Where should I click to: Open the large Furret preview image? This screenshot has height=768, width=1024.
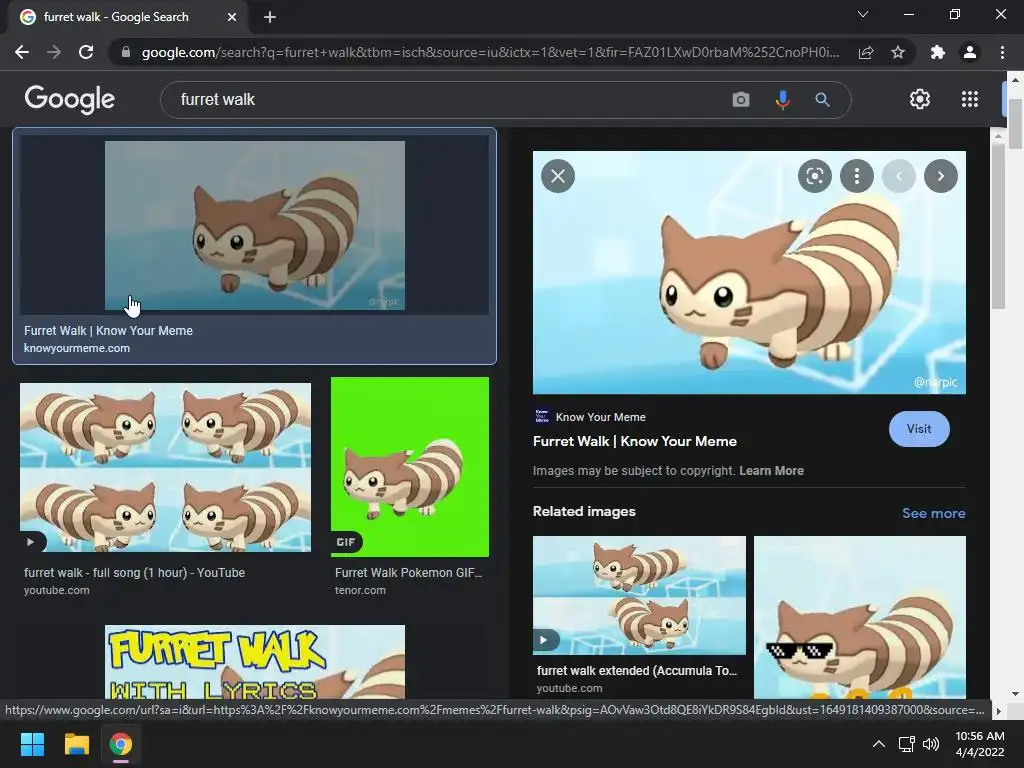749,272
